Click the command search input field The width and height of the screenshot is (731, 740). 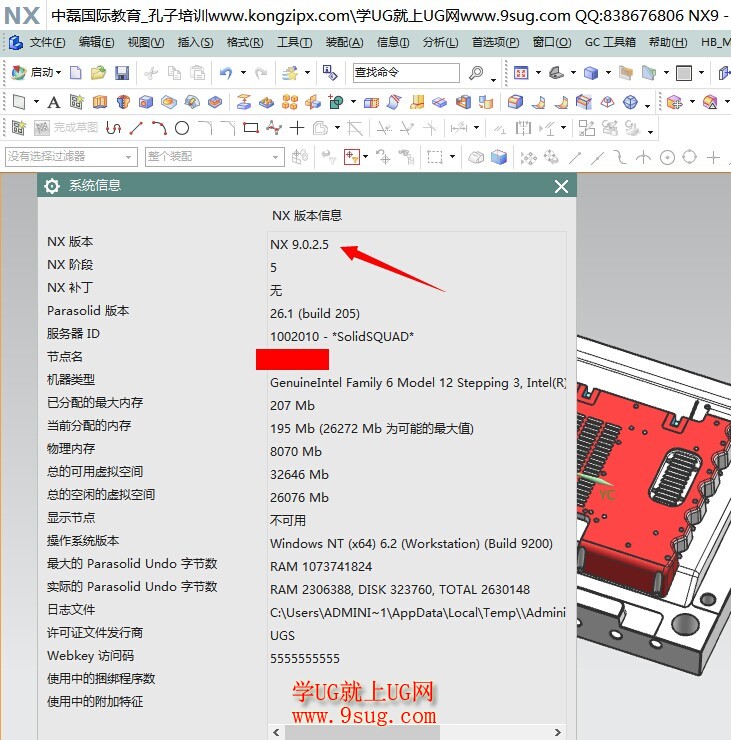(406, 73)
